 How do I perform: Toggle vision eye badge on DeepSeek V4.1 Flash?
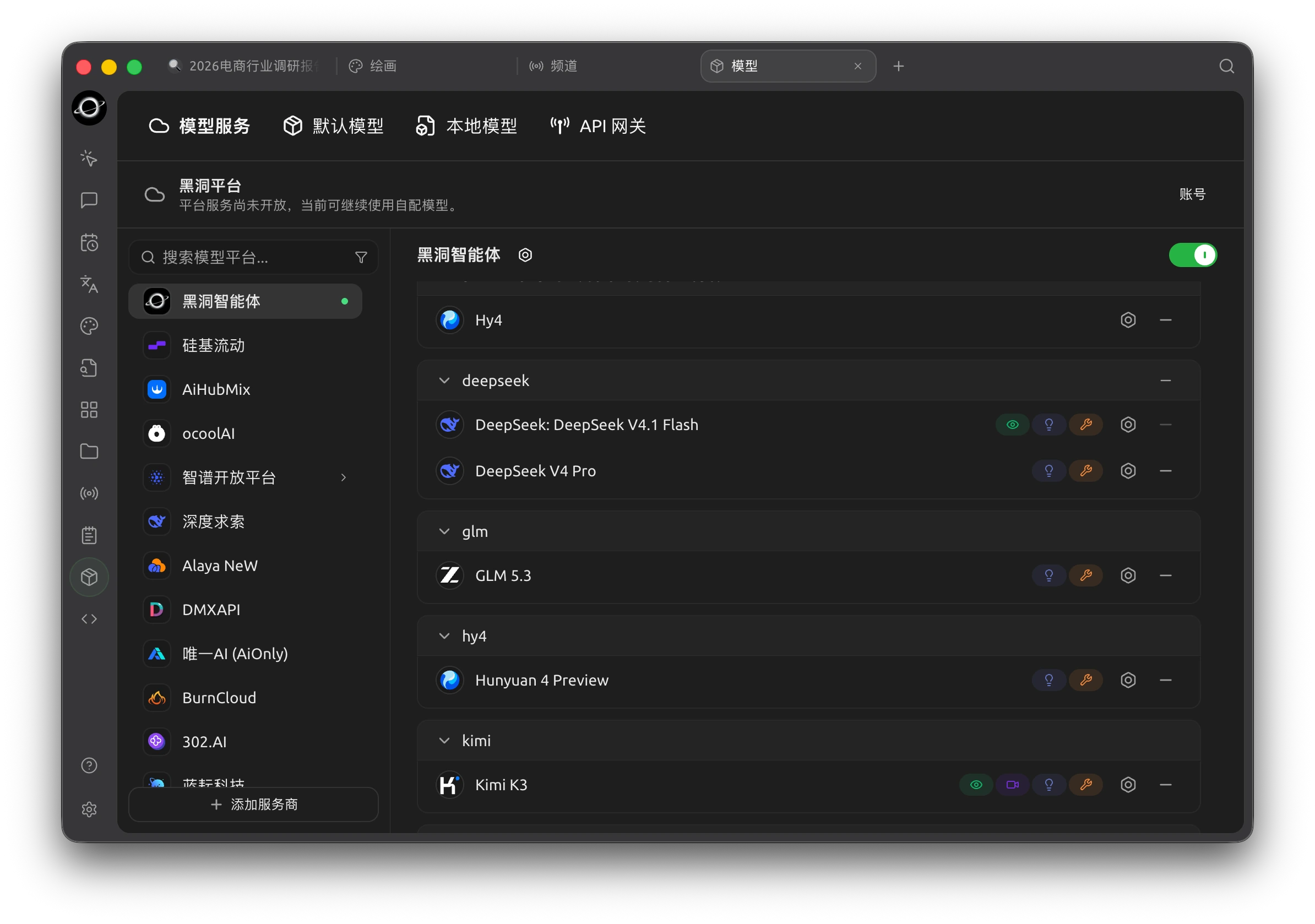(x=1012, y=425)
